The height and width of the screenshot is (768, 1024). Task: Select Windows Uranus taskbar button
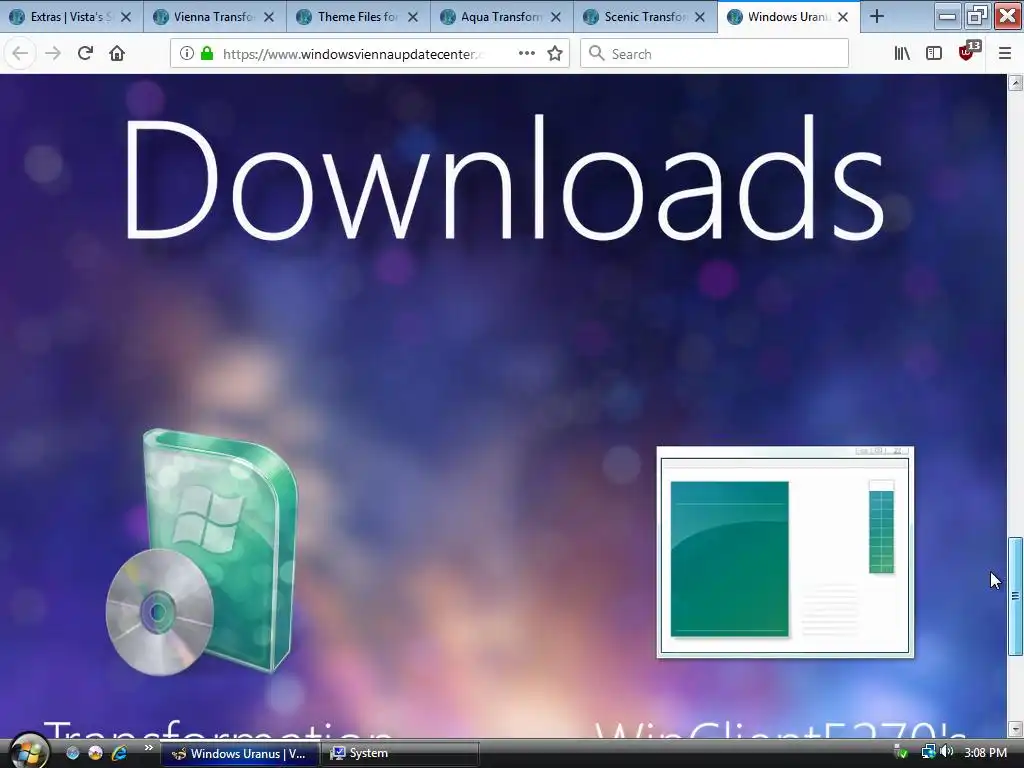pyautogui.click(x=240, y=753)
